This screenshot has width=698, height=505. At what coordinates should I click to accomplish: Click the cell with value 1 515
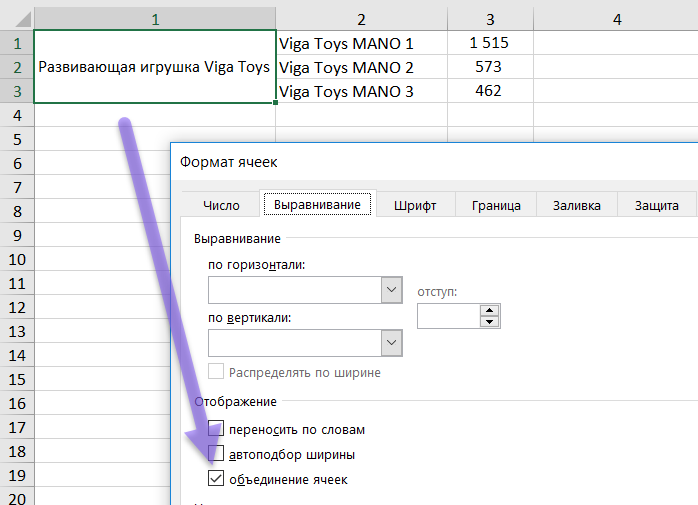(489, 43)
